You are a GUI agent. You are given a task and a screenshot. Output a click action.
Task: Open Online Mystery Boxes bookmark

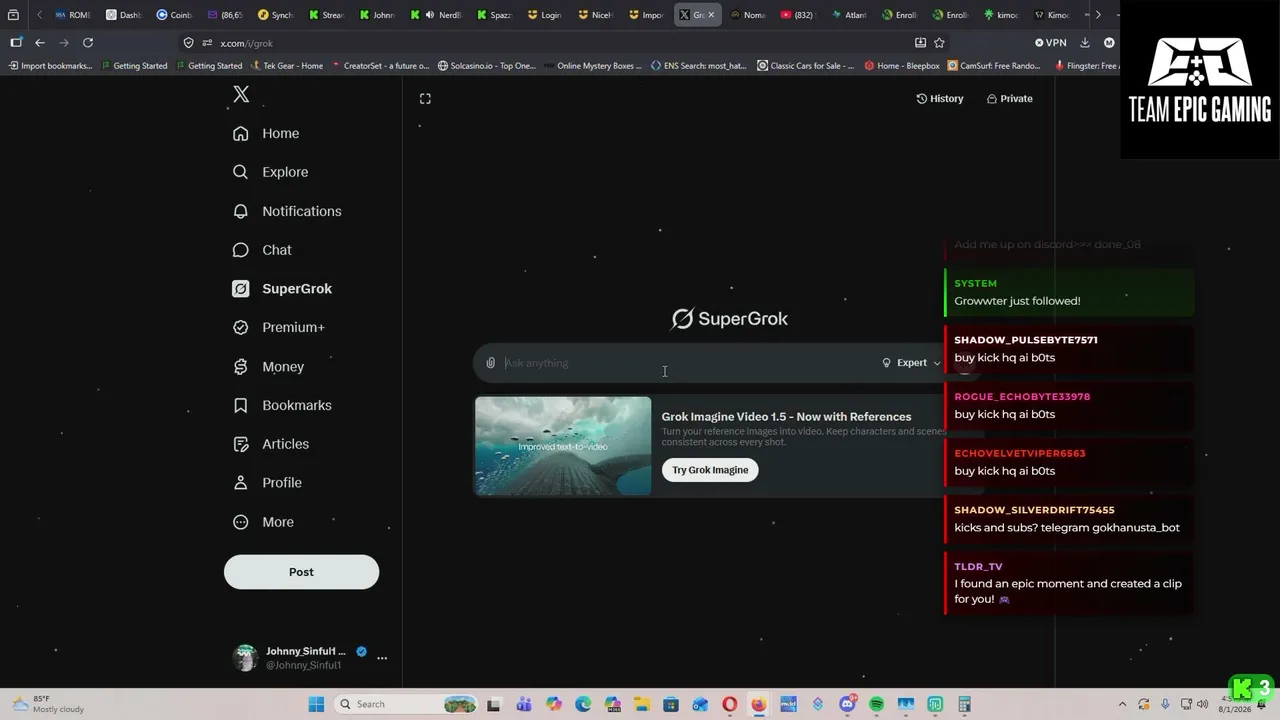point(593,66)
